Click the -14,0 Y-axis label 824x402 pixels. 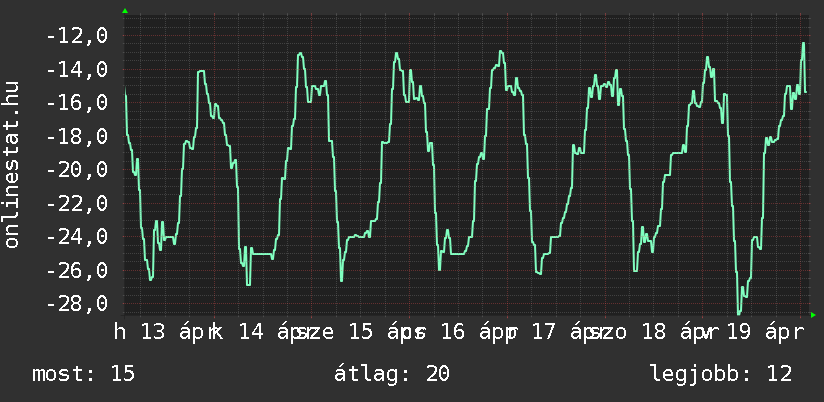click(76, 70)
